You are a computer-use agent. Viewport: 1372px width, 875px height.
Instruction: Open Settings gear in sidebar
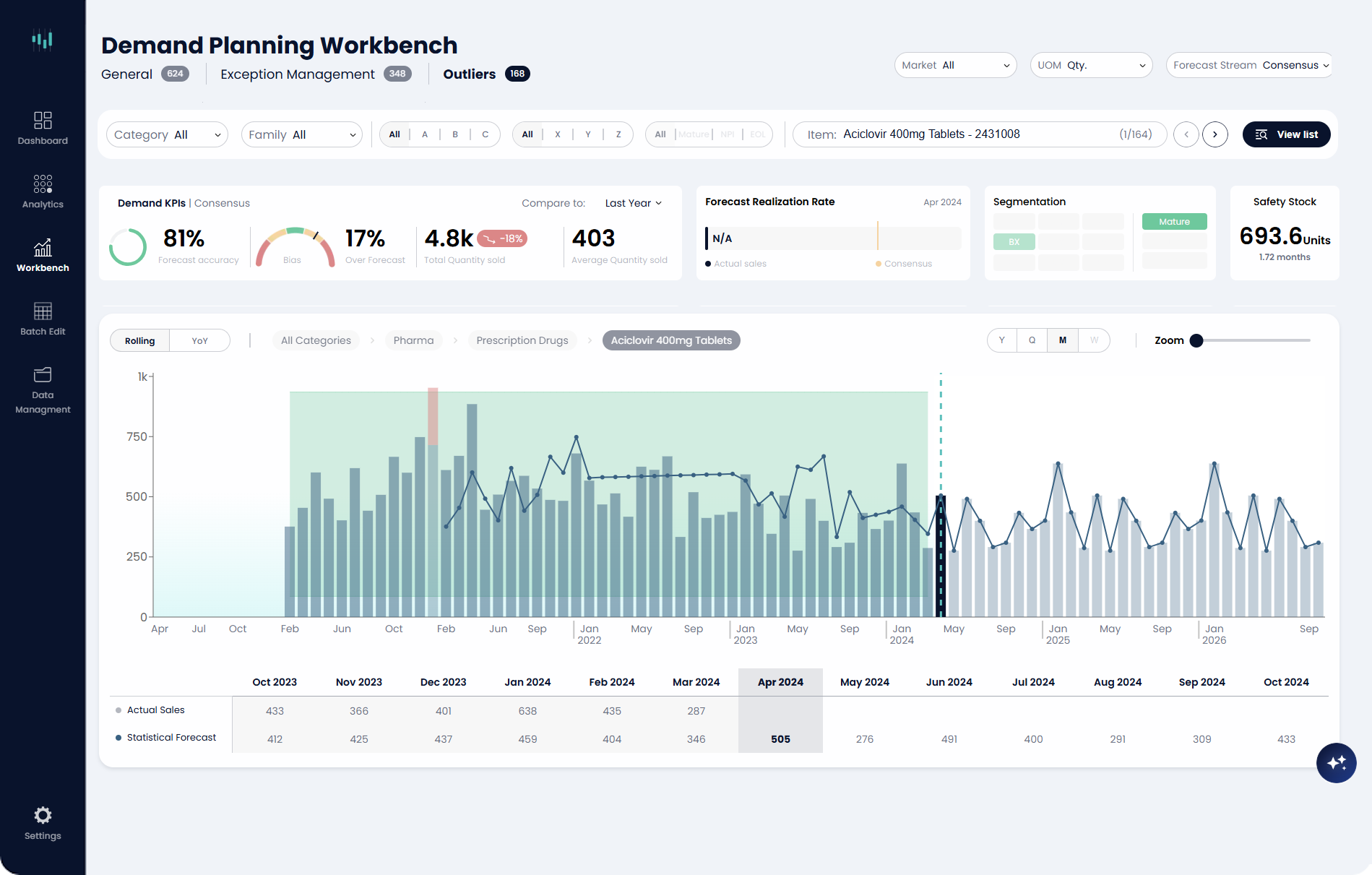point(43,823)
